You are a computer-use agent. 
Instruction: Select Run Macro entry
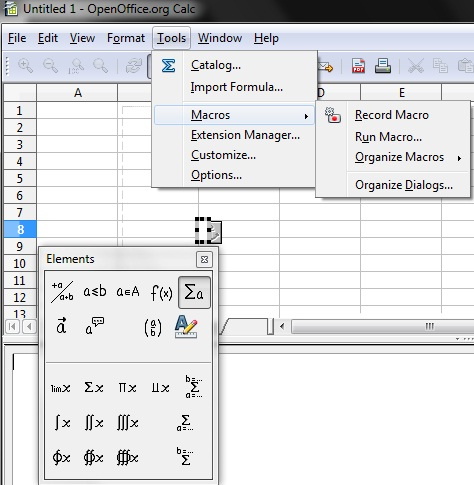pos(388,137)
